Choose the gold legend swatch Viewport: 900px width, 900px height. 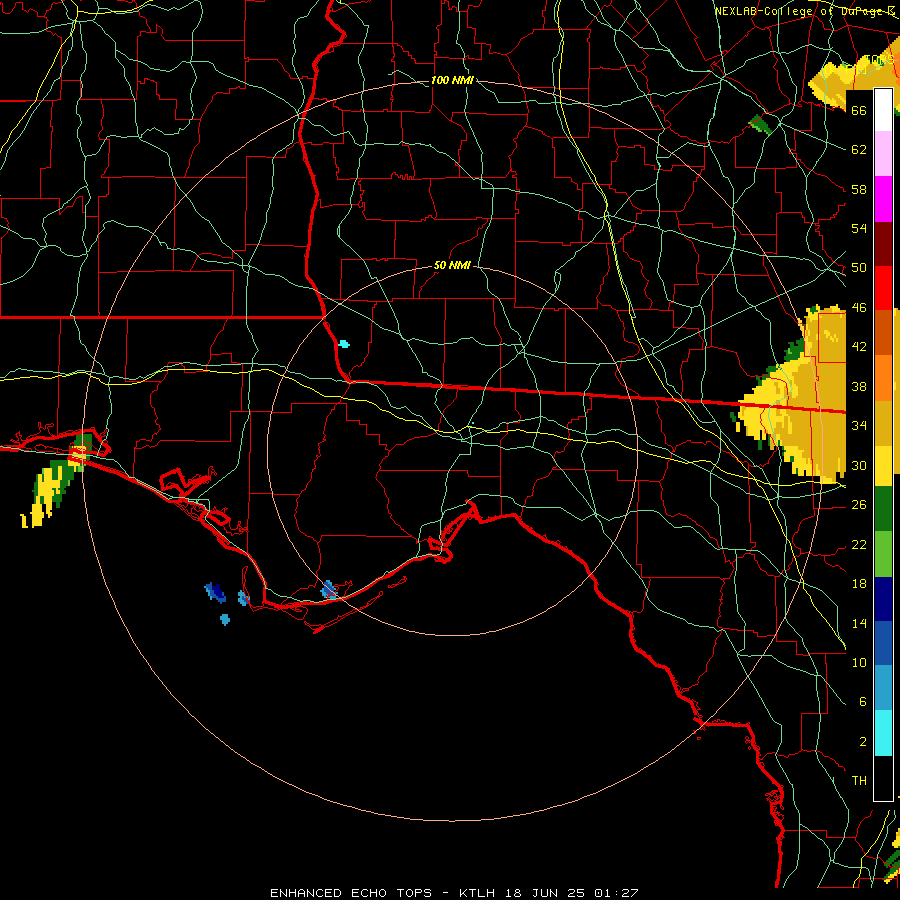[883, 423]
